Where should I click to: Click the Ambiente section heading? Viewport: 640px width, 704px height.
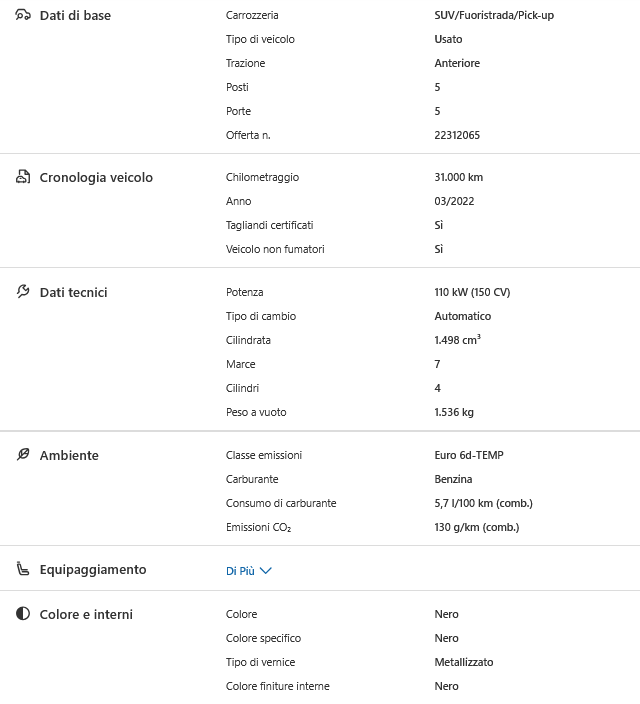tap(69, 455)
